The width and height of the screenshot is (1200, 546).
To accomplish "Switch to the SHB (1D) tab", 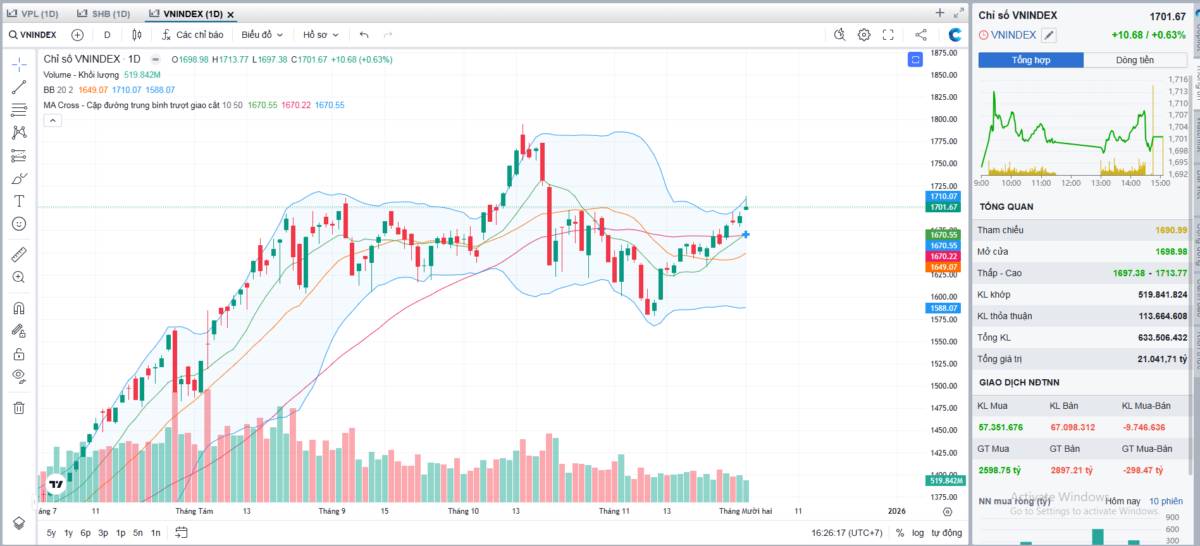I will pyautogui.click(x=105, y=14).
